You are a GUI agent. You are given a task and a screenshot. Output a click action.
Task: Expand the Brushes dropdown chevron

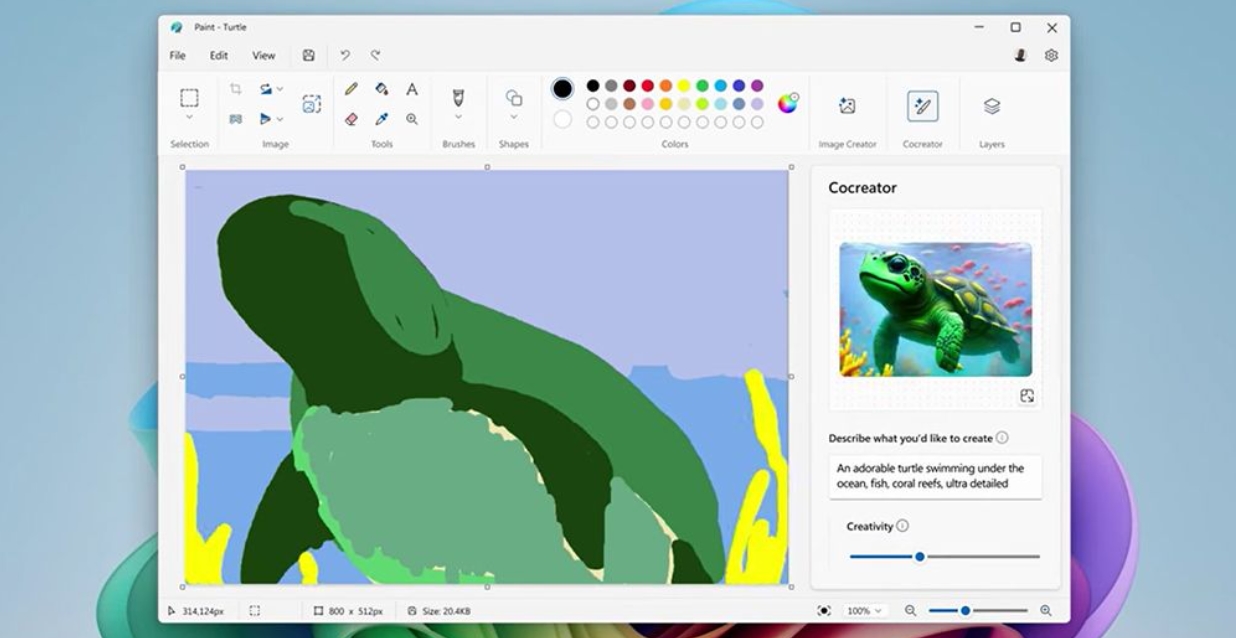(x=458, y=118)
